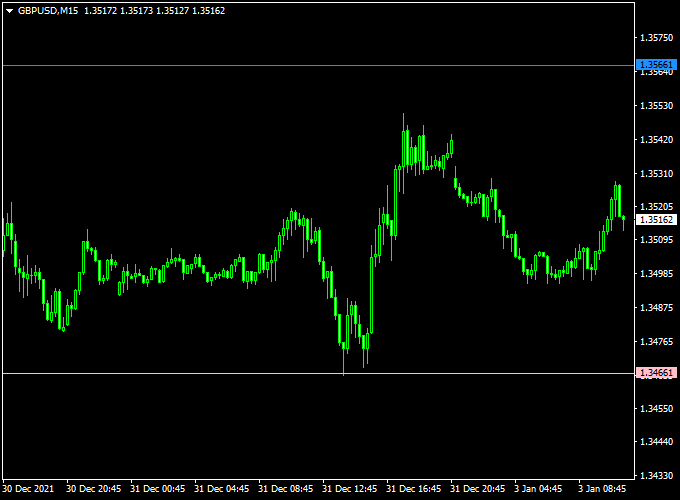Click the last candlestick on the chart
The width and height of the screenshot is (680, 500).
coord(623,218)
